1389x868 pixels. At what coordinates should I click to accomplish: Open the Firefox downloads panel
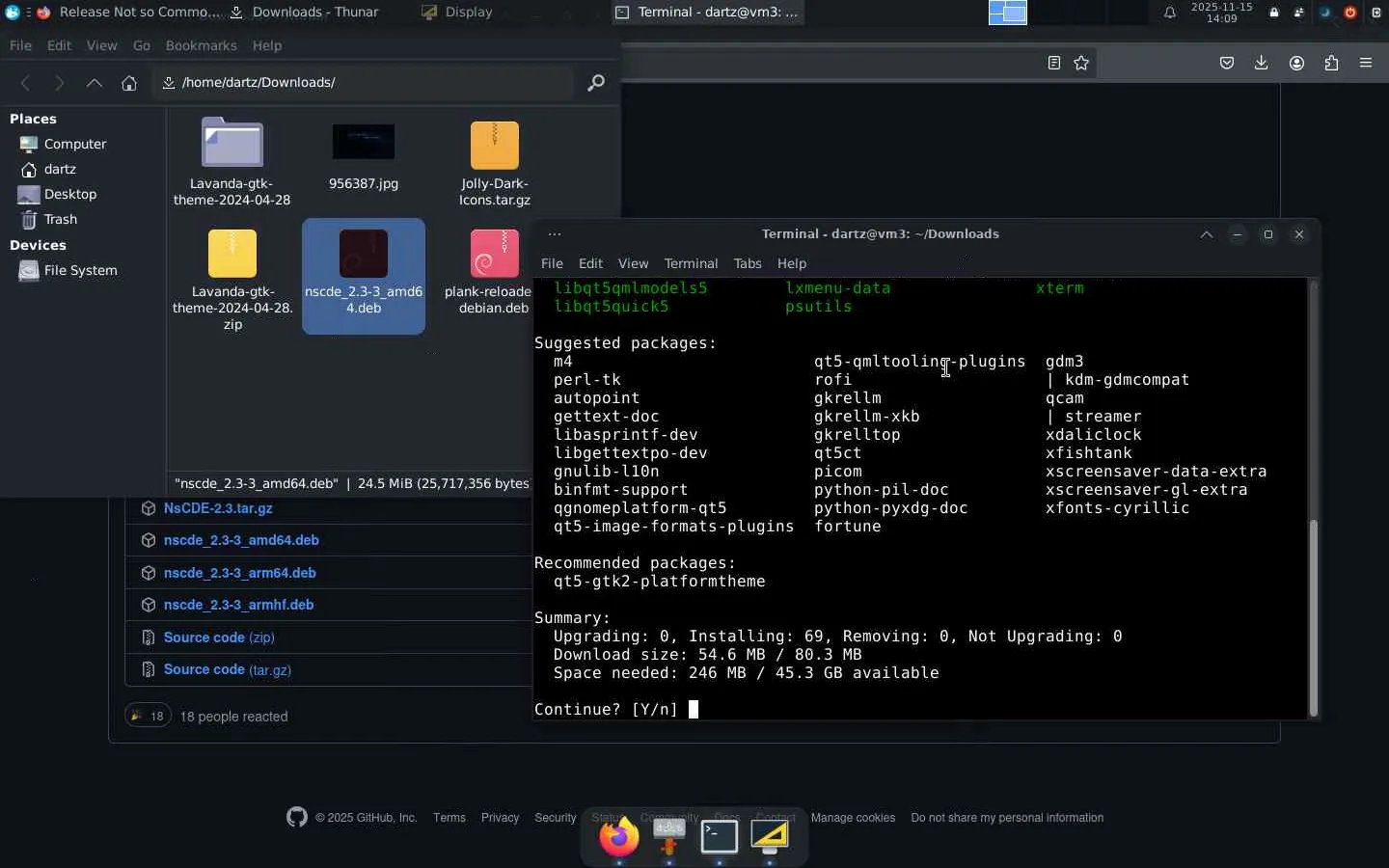1261,63
